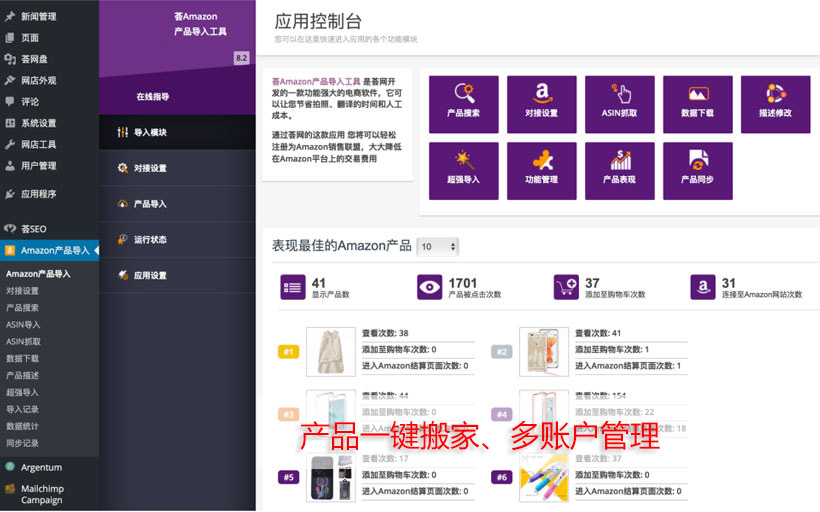Click the eye icon for 产品被点击次数
Viewport: 820px width, 512px height.
coord(430,288)
